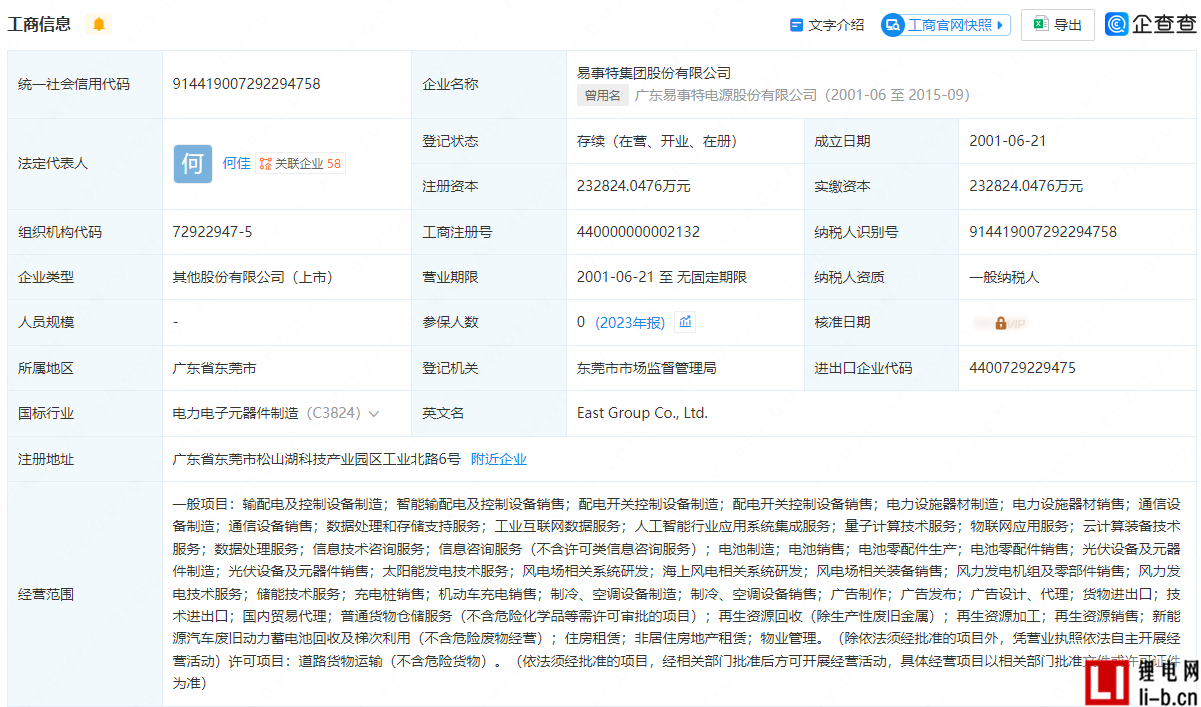Expand industry dropdown chevron after C3824
The height and width of the screenshot is (707, 1201).
(x=374, y=414)
